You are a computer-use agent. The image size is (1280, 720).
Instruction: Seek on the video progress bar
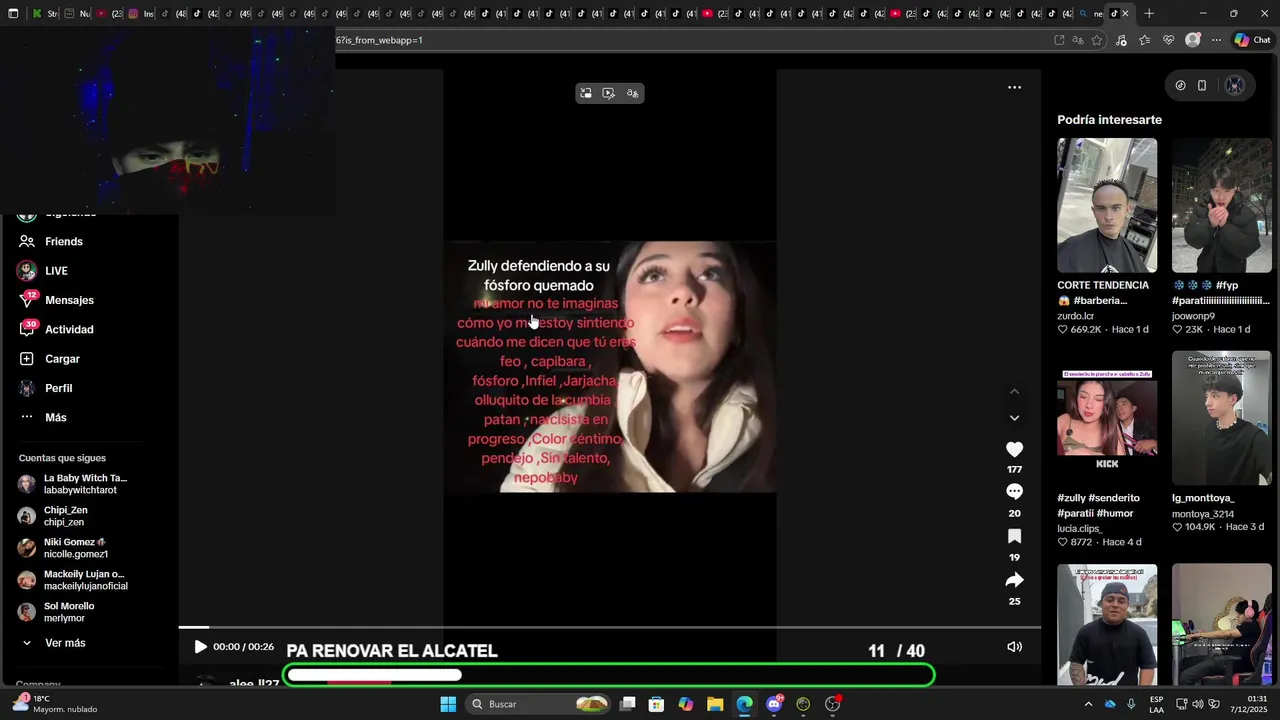pos(610,627)
